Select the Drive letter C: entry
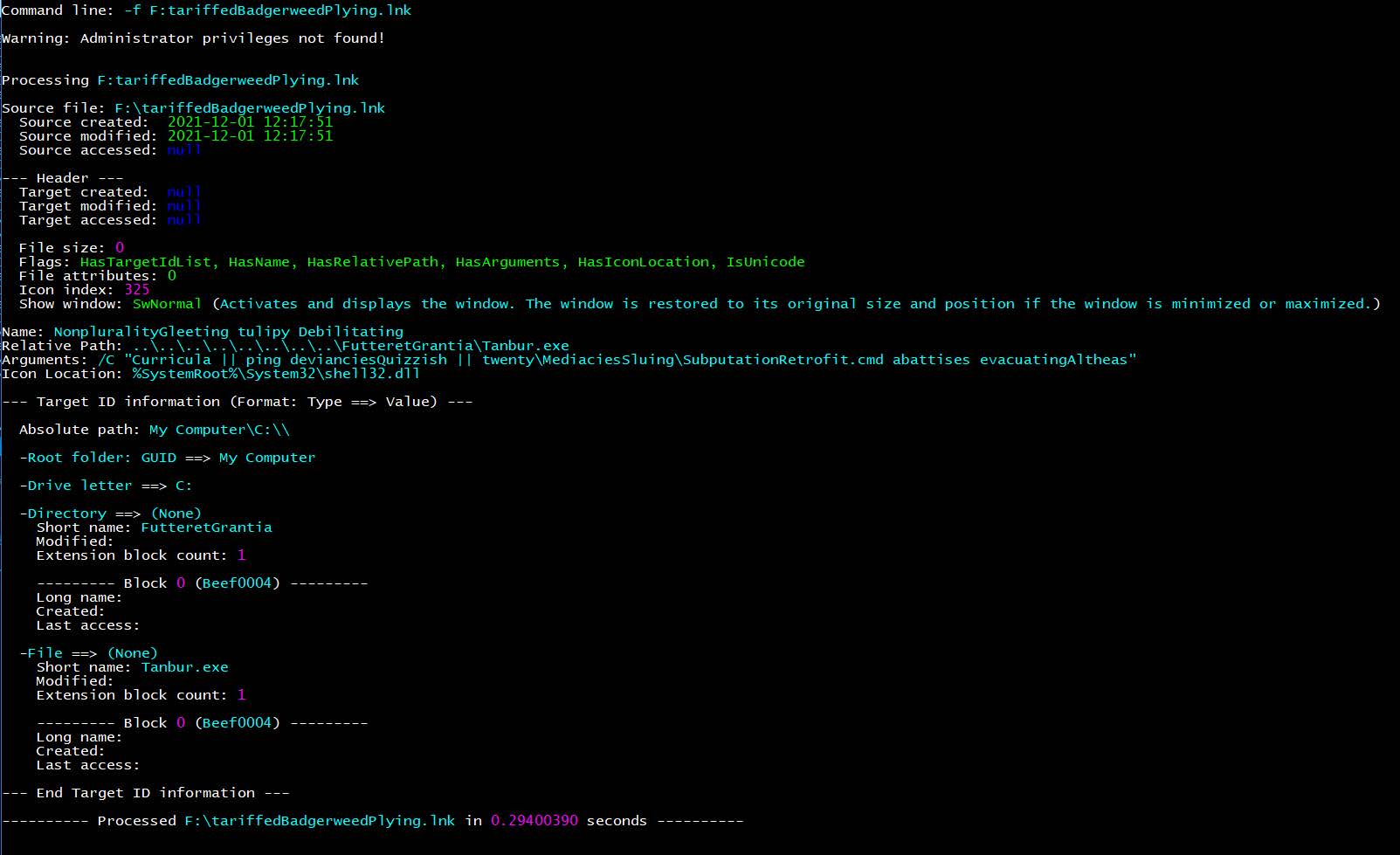 pos(187,485)
